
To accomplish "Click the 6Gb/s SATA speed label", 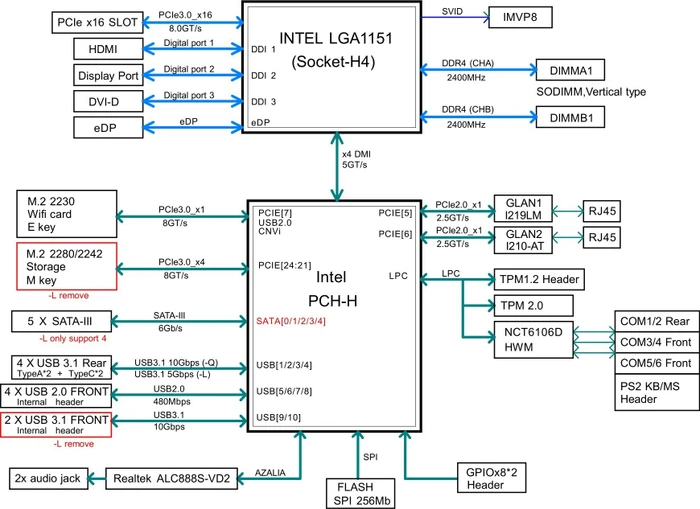I will point(170,328).
